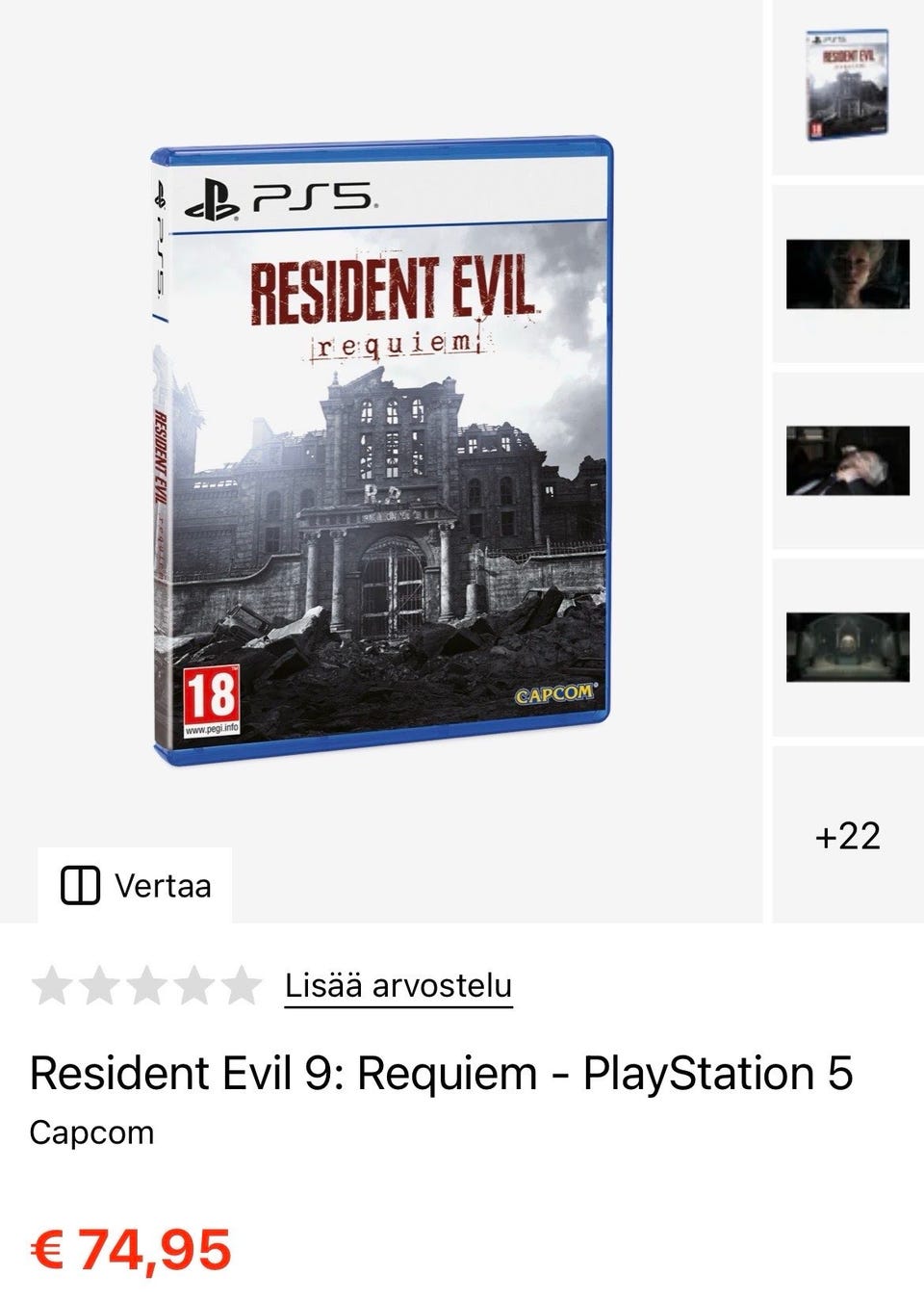The image size is (924, 1301).
Task: View the dark hallway screenshot thumbnail
Action: 848,647
